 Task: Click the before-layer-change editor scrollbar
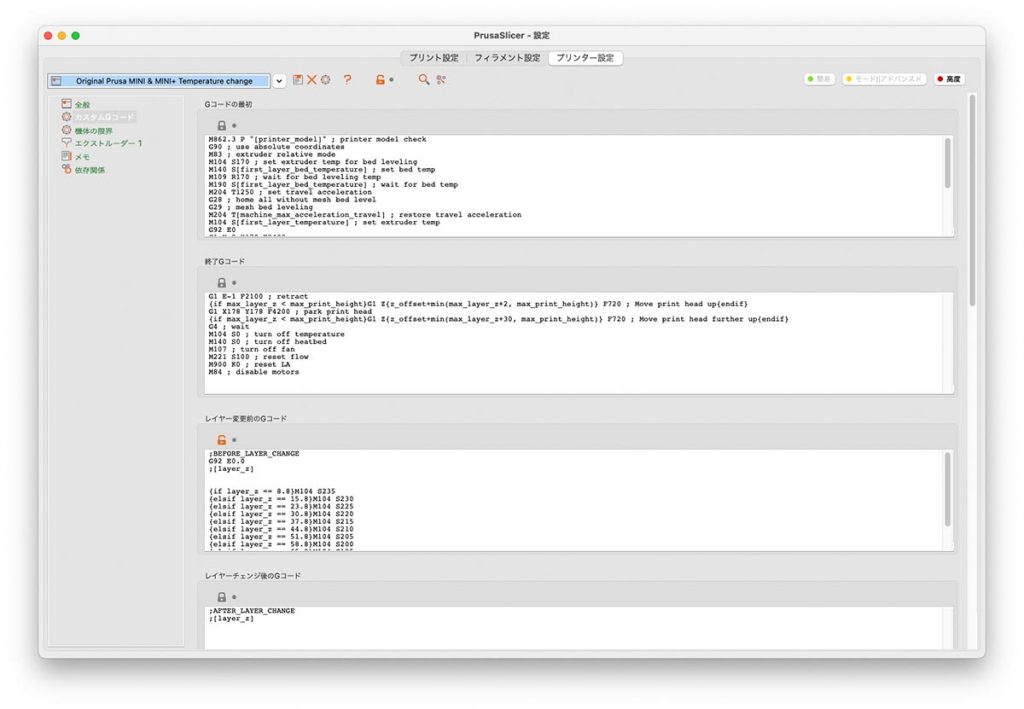pos(948,489)
